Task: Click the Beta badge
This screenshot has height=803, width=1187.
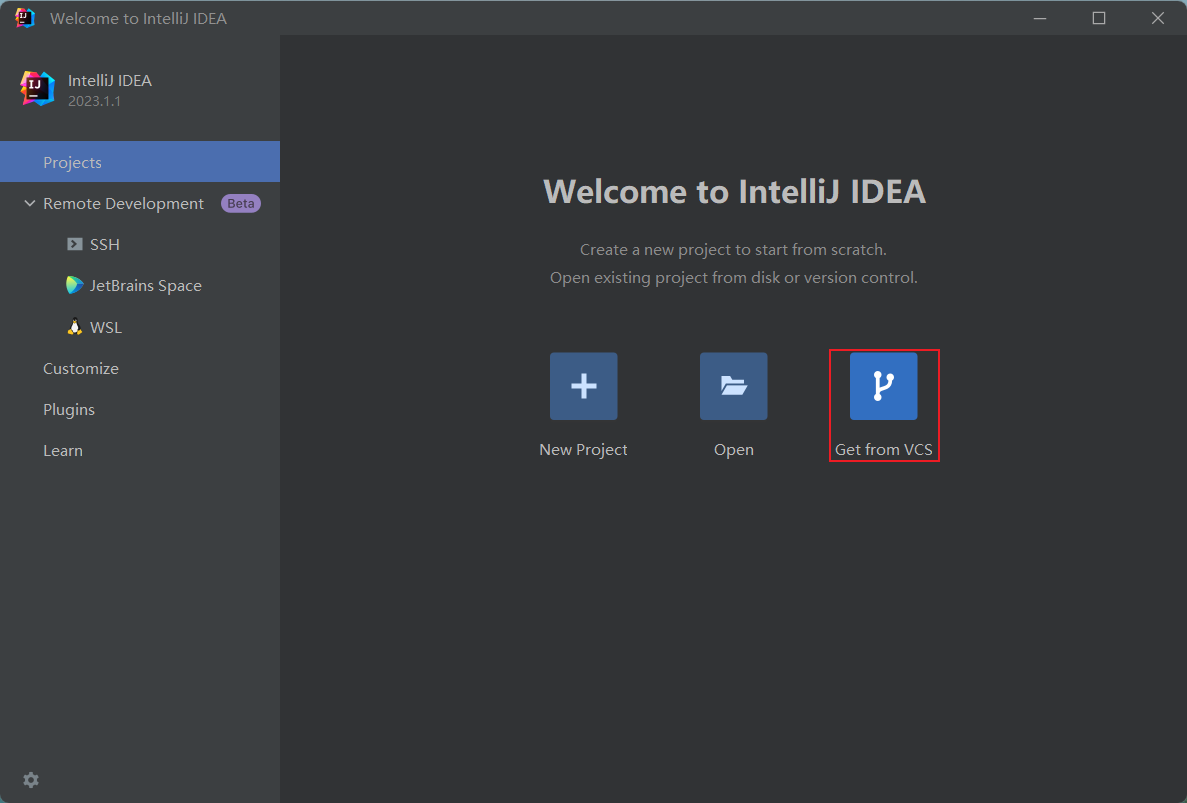Action: [240, 203]
